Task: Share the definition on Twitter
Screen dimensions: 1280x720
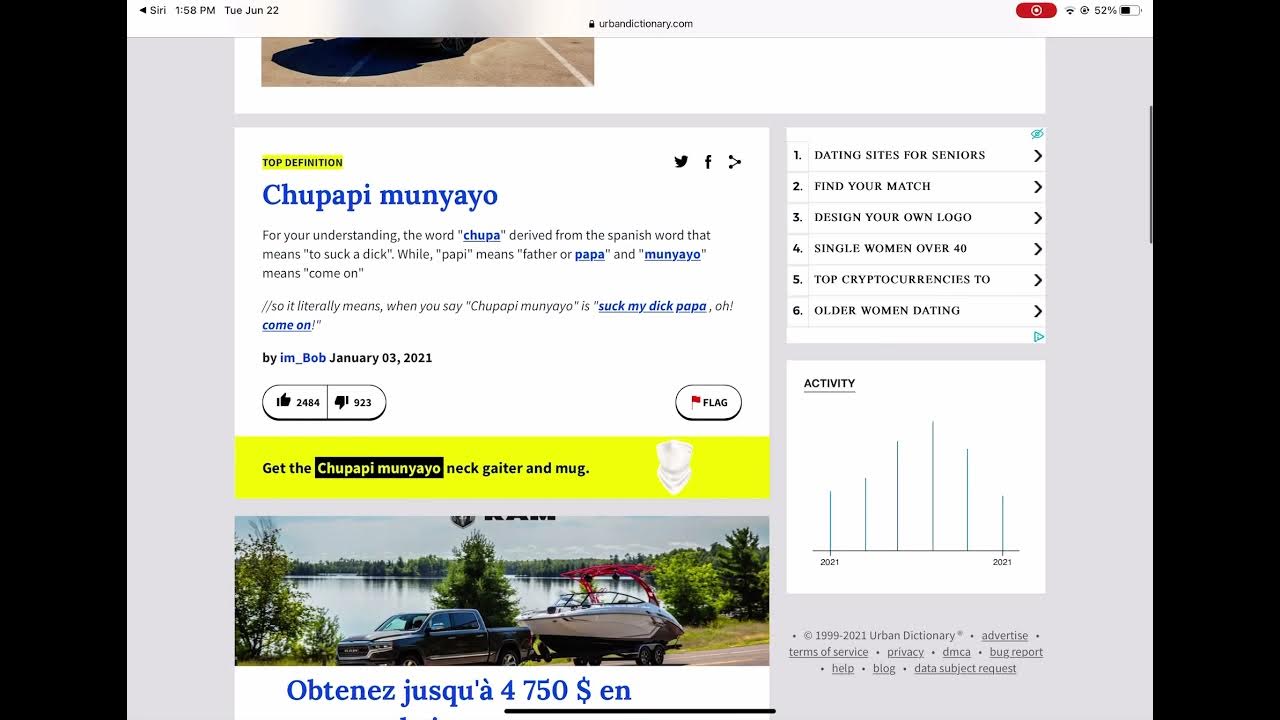Action: [x=681, y=162]
